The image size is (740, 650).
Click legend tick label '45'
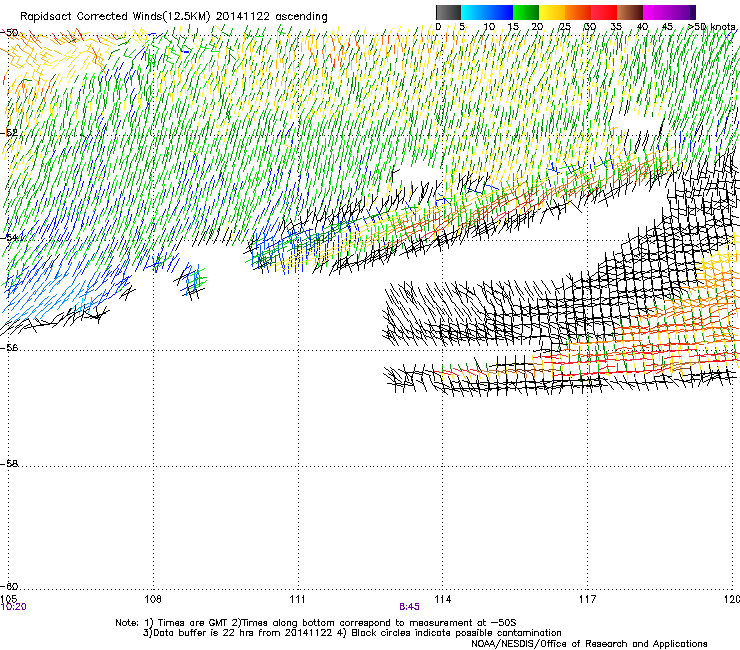pyautogui.click(x=667, y=26)
